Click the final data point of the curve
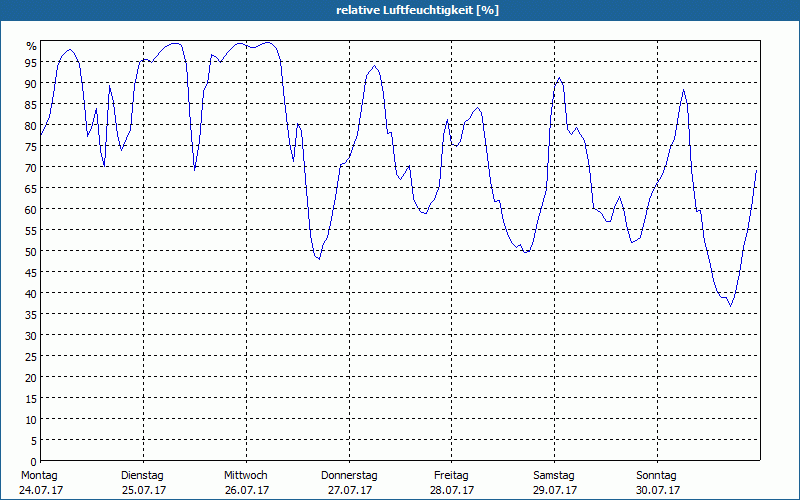Screen dimensions: 800x500 [x=756, y=170]
